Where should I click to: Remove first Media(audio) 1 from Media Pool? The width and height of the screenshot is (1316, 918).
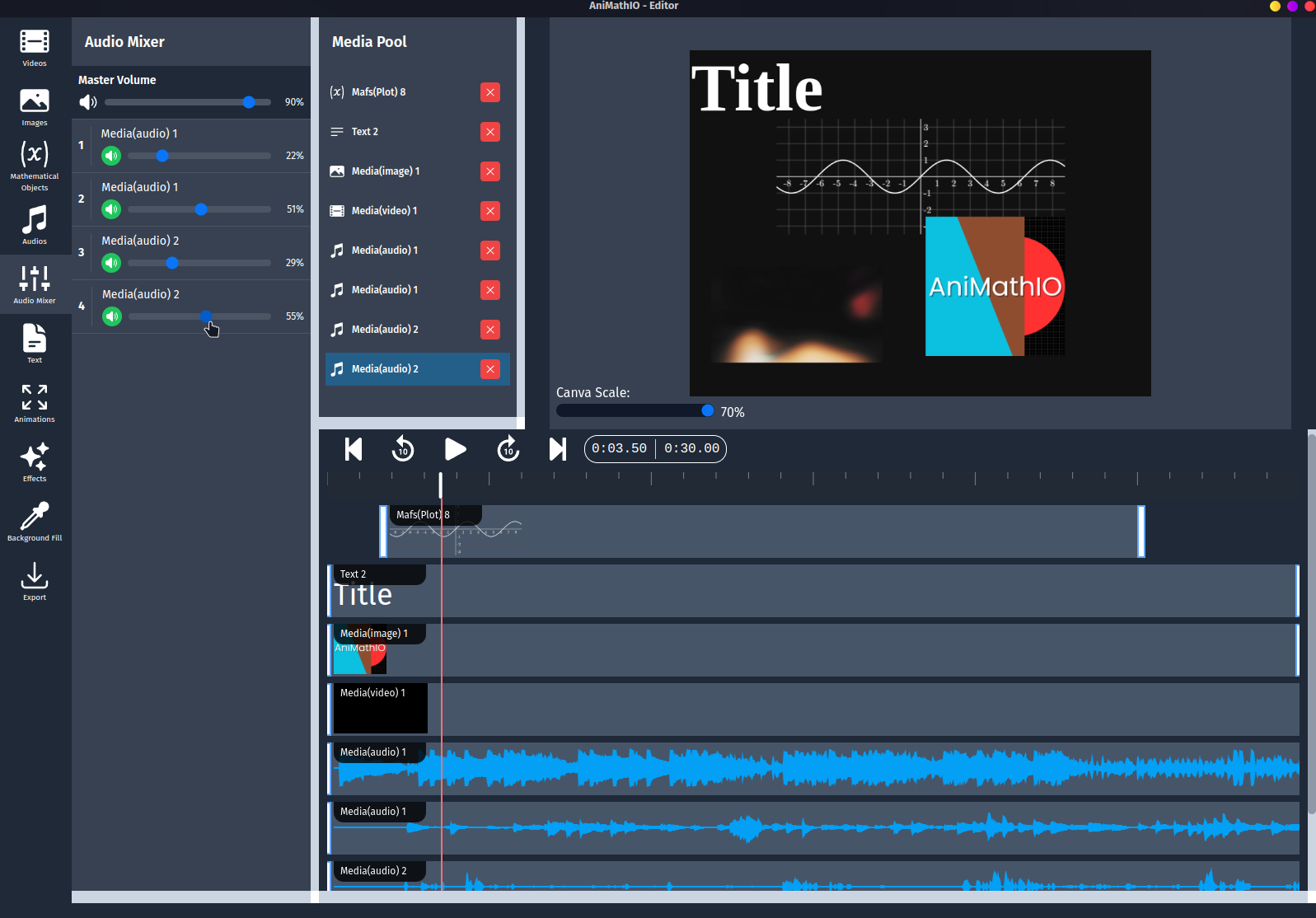pyautogui.click(x=490, y=251)
